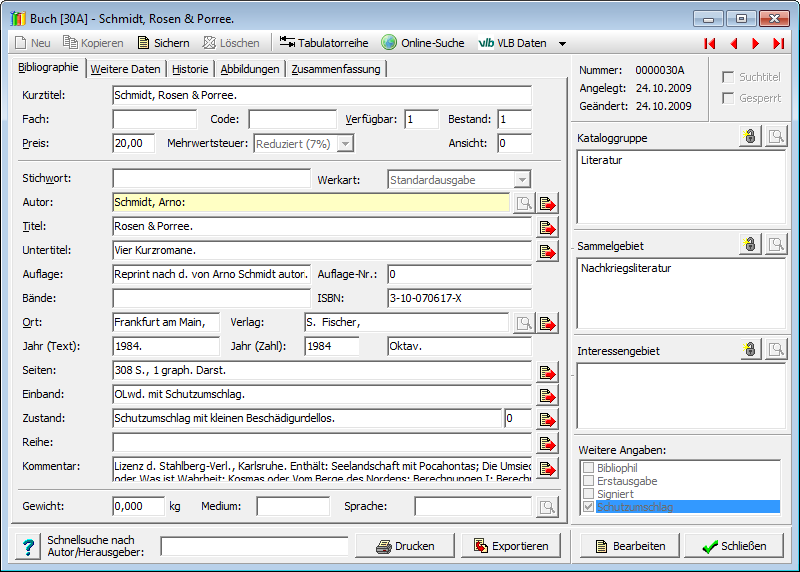Click the search icon next to Verlag
800x572 pixels.
tap(523, 322)
